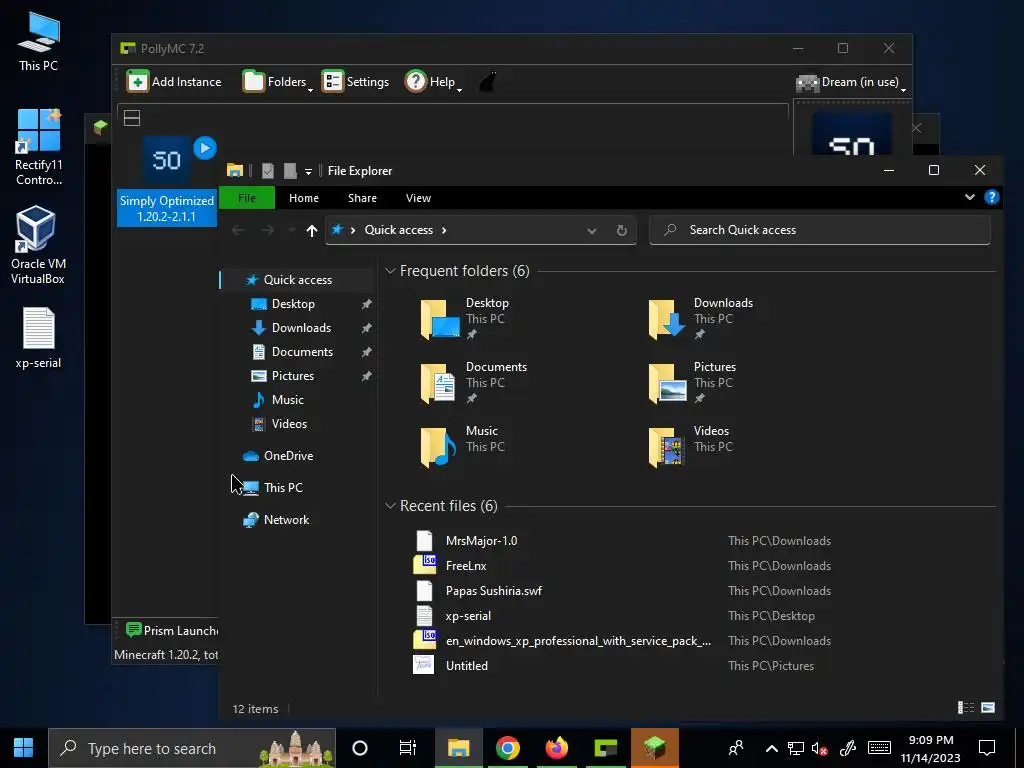Select Documents frequent folder icon
The width and height of the screenshot is (1024, 768).
pyautogui.click(x=438, y=383)
